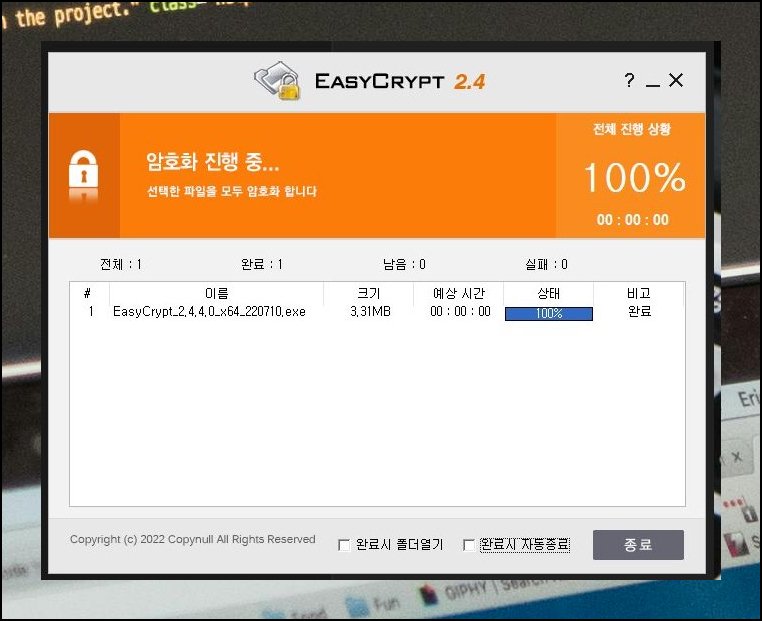Click the 실패 : 0 counter
The height and width of the screenshot is (621, 762).
[x=546, y=264]
